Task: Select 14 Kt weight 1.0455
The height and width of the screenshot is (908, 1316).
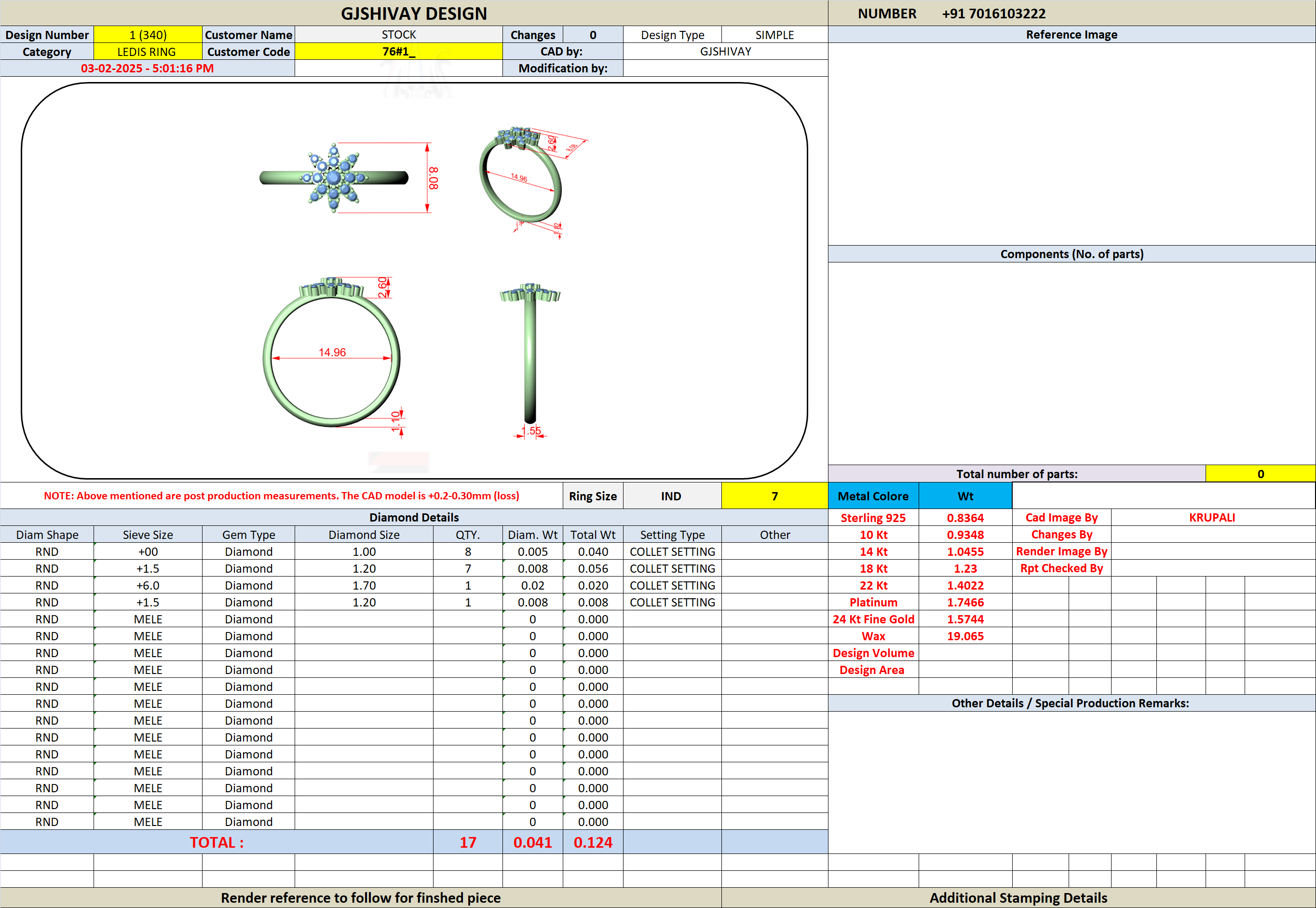Action: coord(965,552)
